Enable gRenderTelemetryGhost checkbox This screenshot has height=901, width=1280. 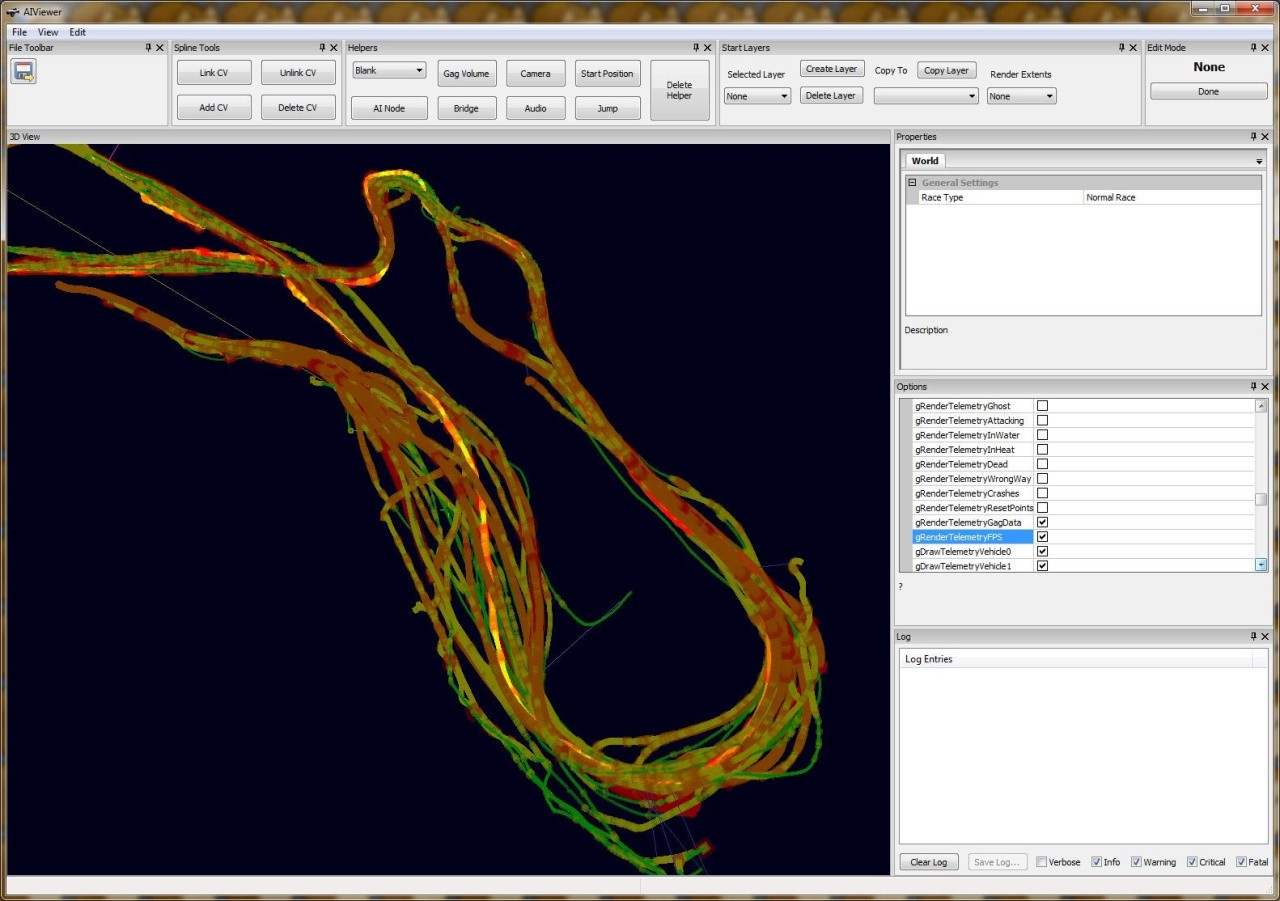pos(1042,406)
